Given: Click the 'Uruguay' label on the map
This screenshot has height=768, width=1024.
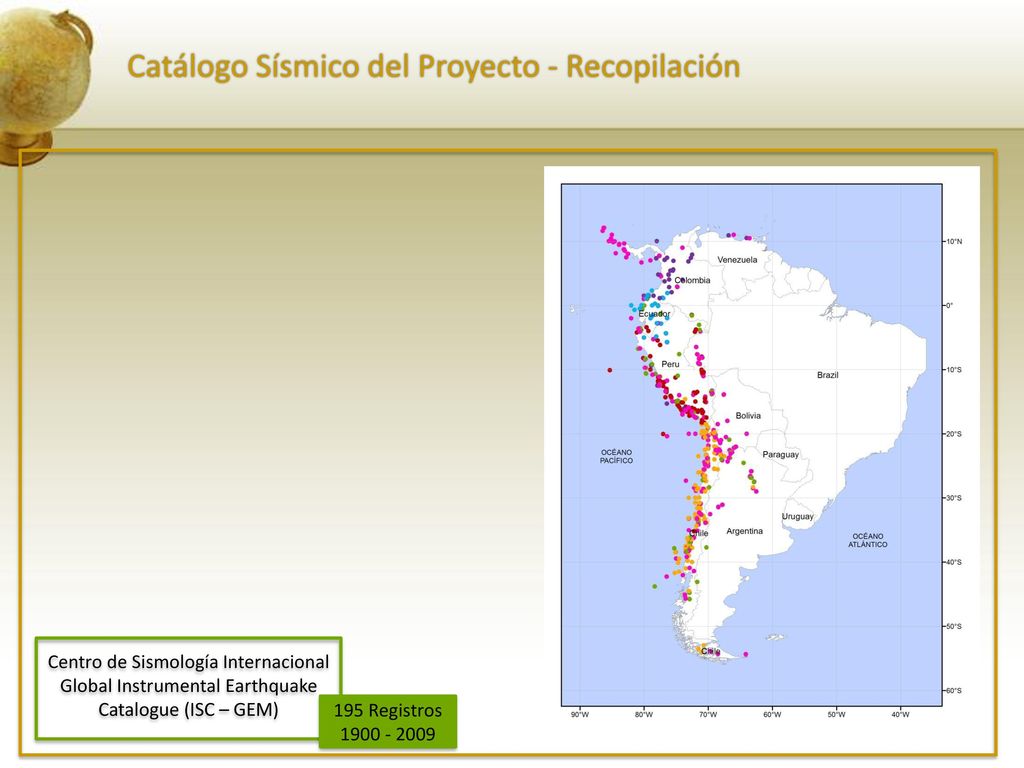Looking at the screenshot, I should (797, 517).
